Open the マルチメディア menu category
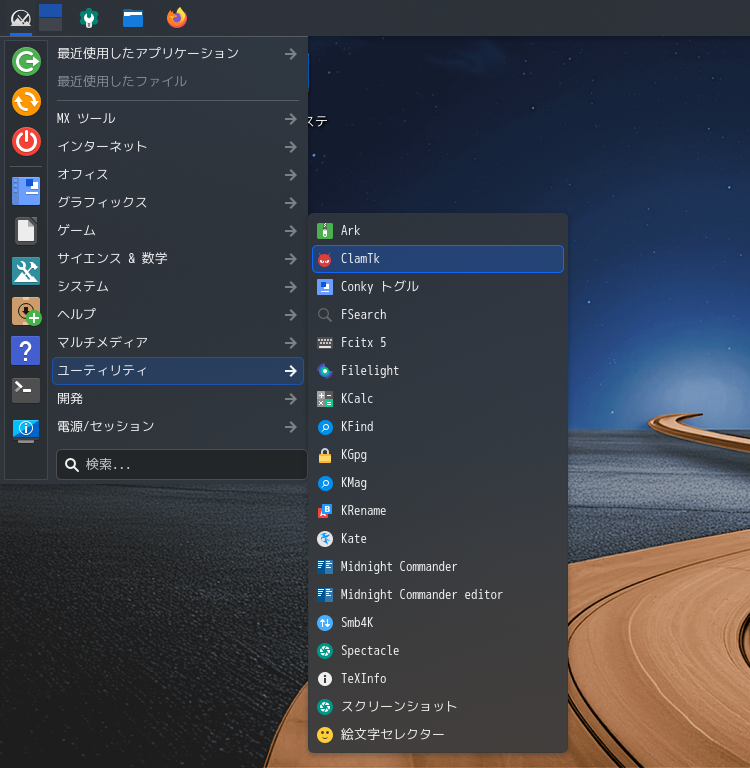 click(177, 342)
